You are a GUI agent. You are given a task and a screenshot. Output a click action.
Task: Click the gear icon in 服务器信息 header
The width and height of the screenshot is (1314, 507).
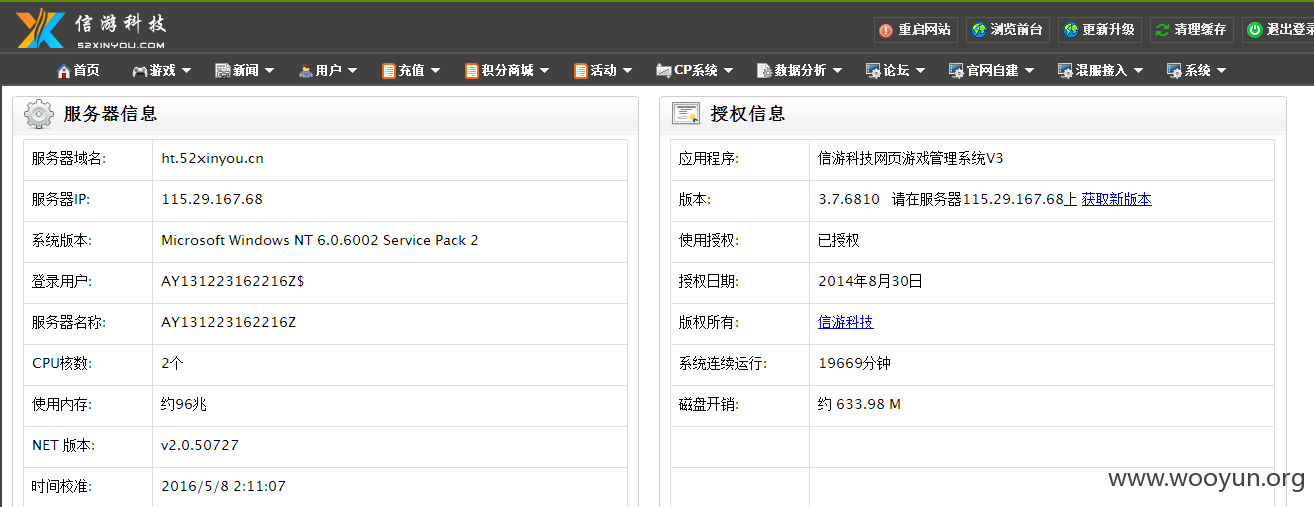tap(39, 114)
